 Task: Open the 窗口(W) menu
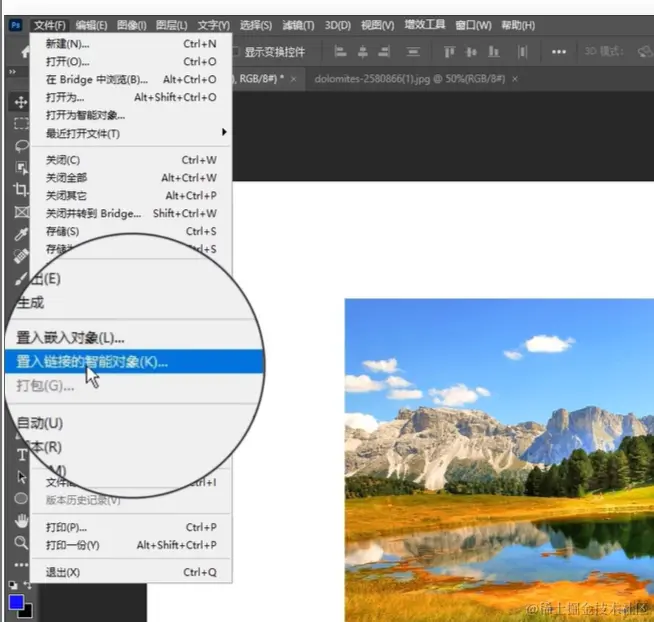point(473,25)
